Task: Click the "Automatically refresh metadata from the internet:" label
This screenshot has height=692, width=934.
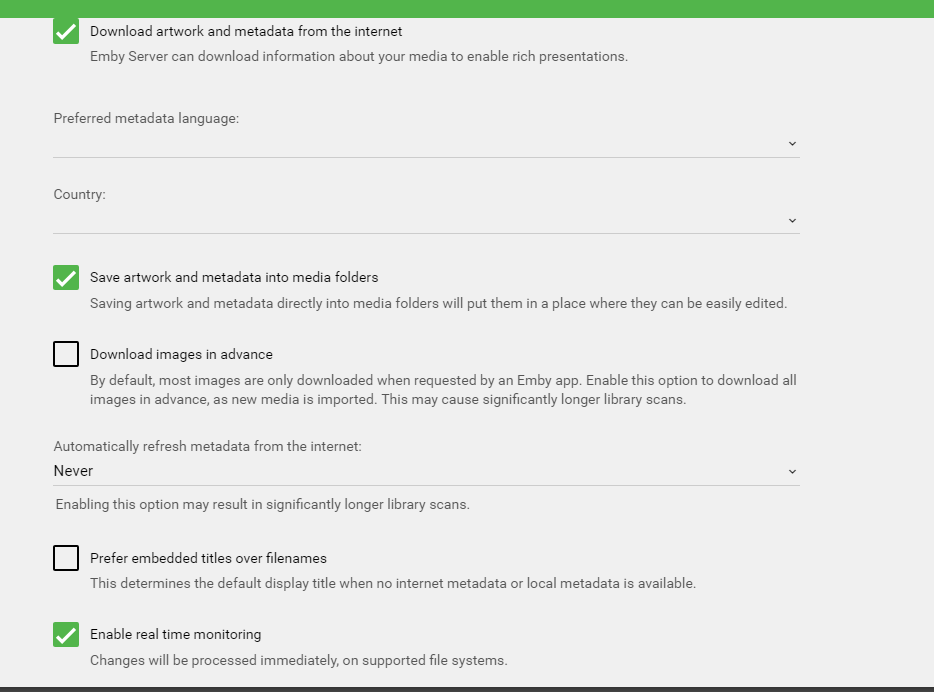Action: (x=207, y=447)
